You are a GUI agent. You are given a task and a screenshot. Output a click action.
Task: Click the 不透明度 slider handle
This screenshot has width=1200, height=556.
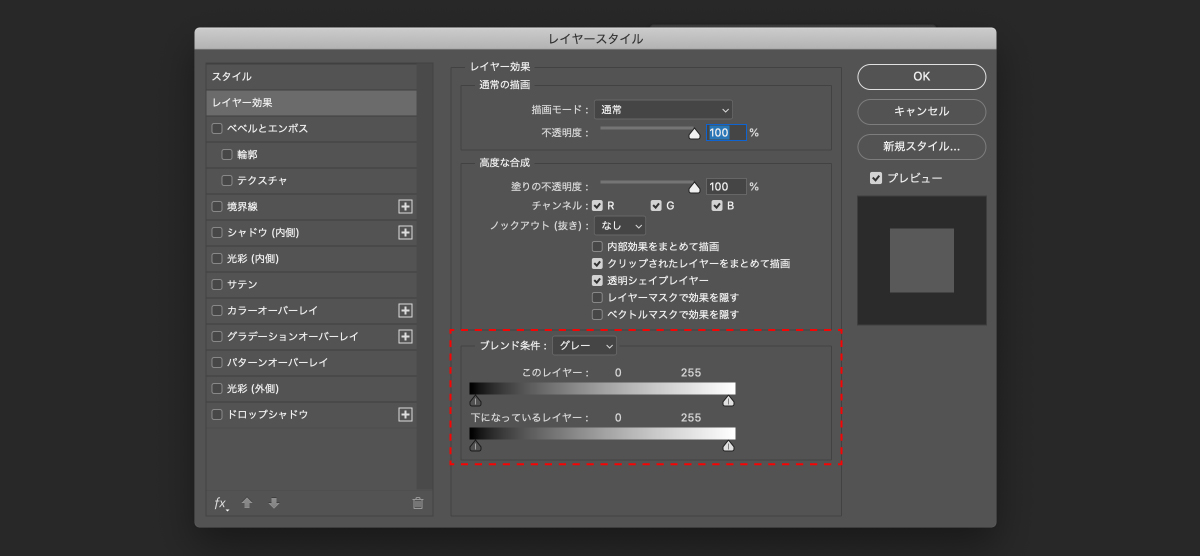pos(694,133)
